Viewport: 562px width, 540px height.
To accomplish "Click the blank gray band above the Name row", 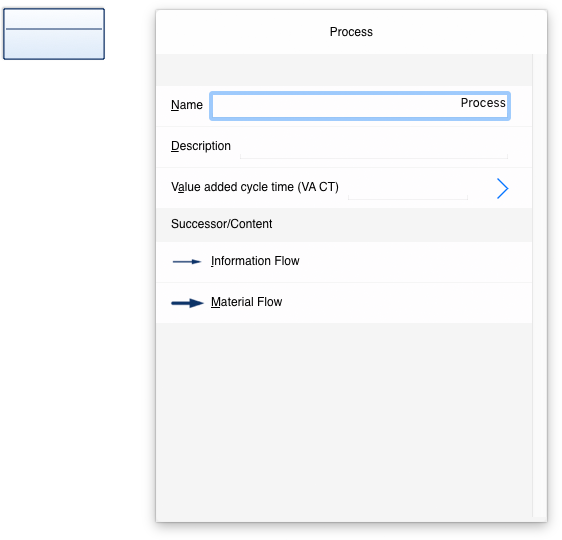I will coord(344,70).
